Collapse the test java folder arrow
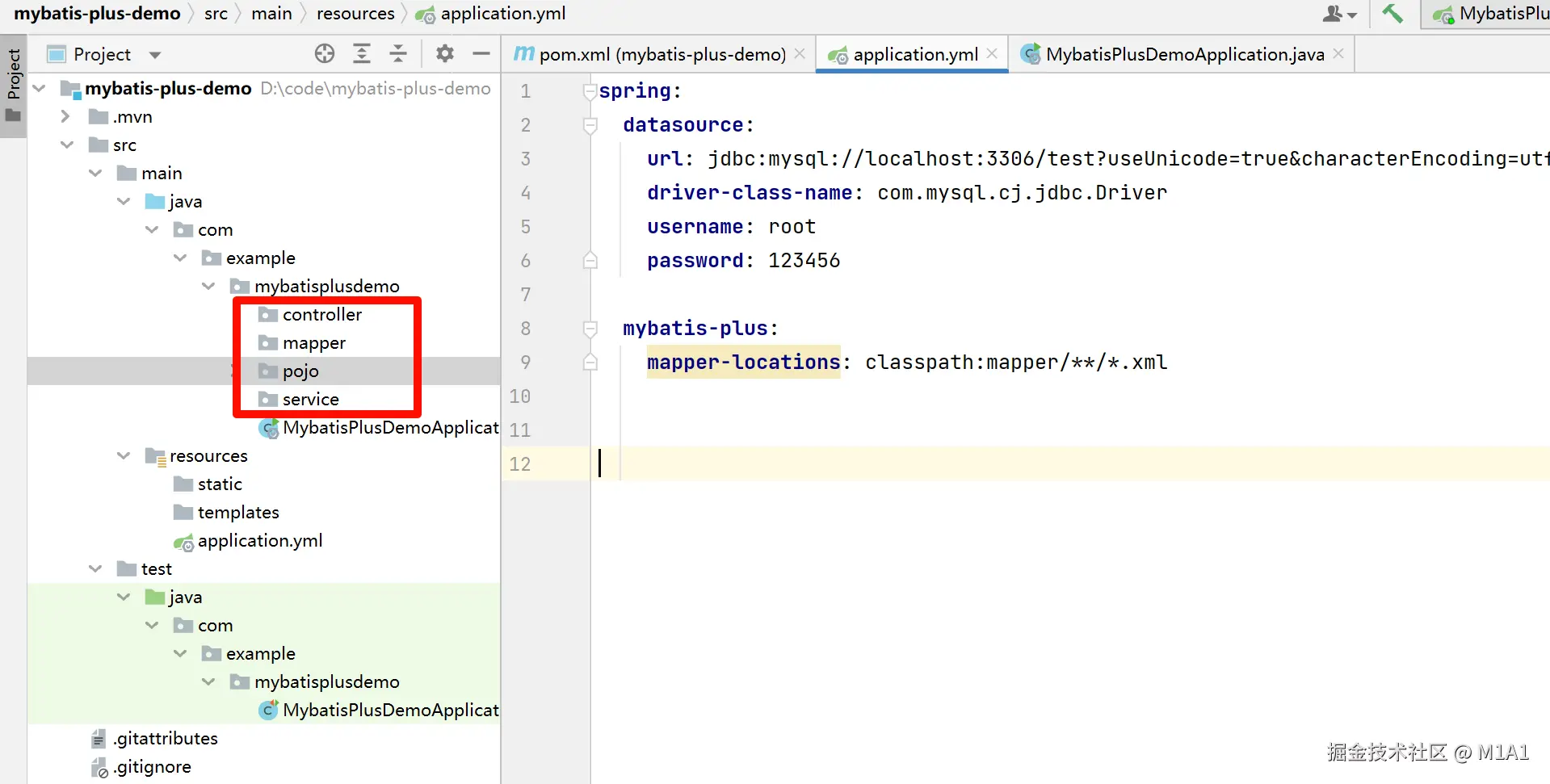1550x784 pixels. (124, 597)
